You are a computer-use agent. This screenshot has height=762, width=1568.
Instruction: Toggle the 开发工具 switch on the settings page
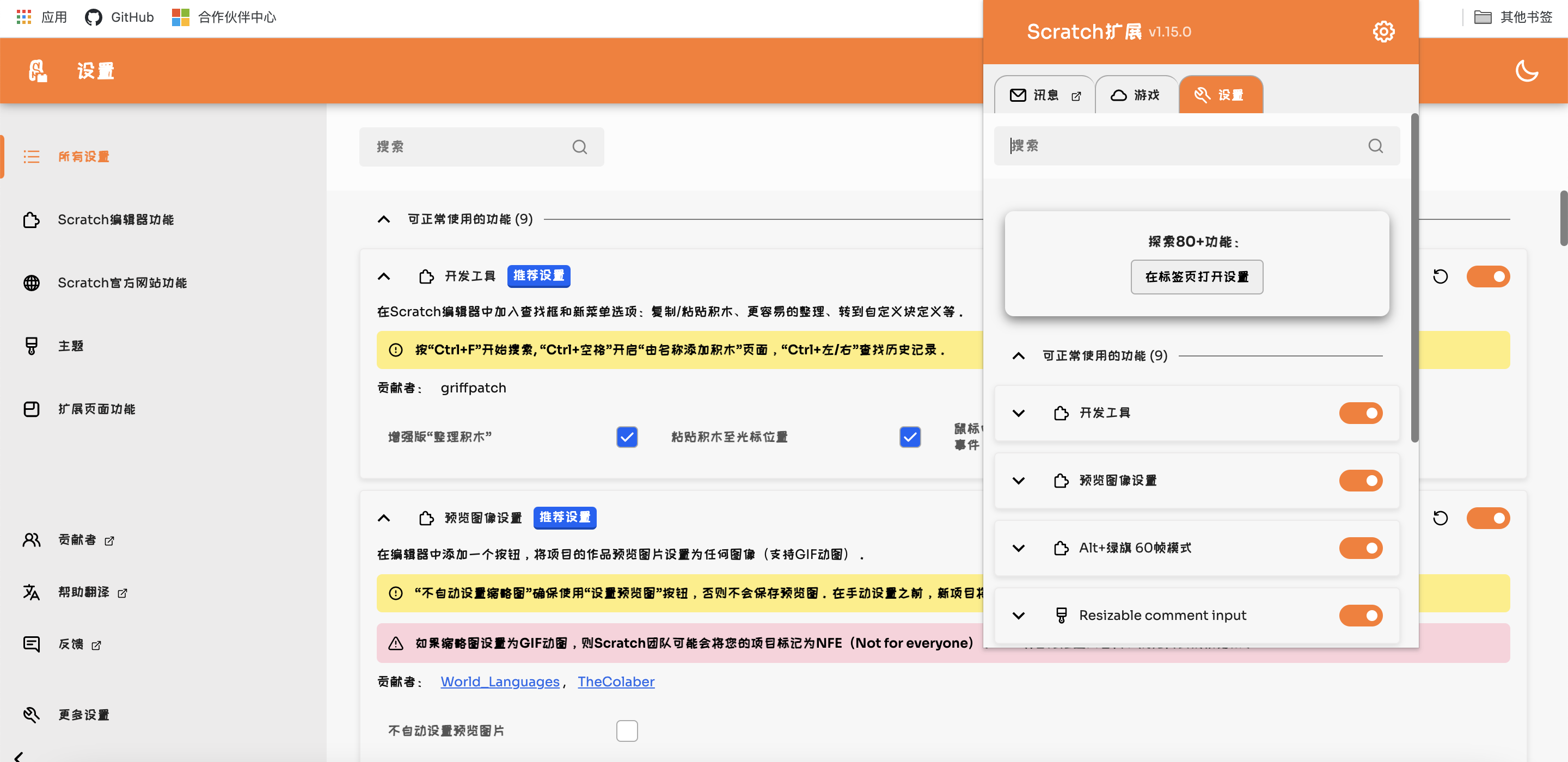[1487, 276]
